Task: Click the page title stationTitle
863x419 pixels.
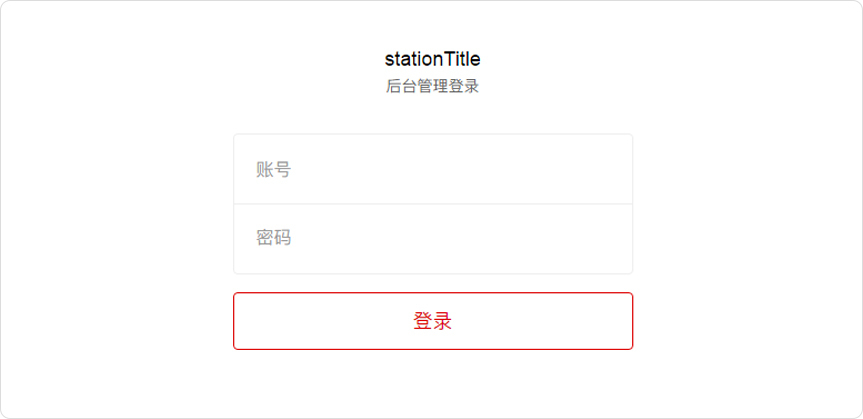Action: (432, 59)
